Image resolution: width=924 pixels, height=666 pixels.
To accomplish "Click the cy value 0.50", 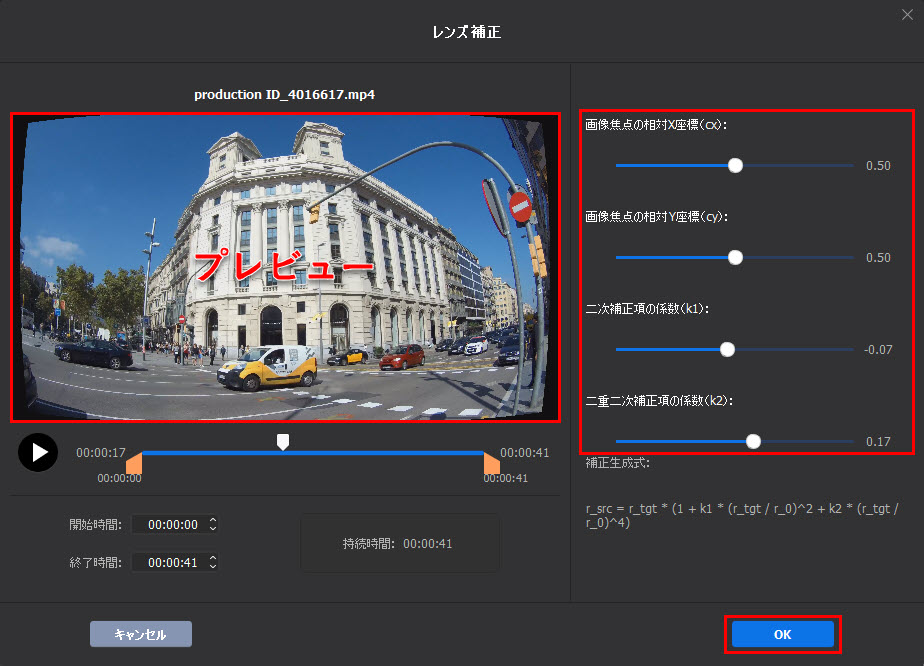I will point(878,258).
